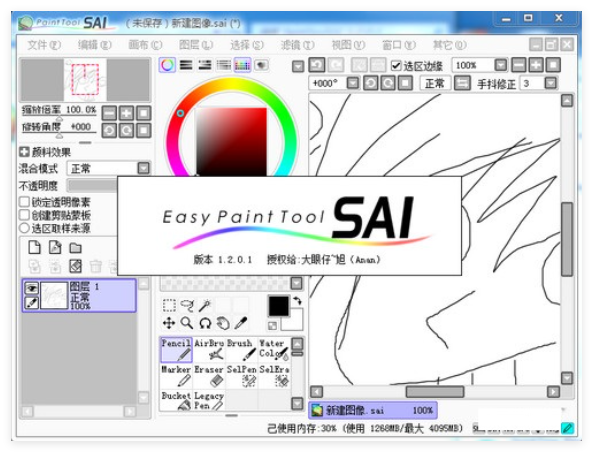
Task: Select the Eyedropper color picker tool
Action: (241, 323)
